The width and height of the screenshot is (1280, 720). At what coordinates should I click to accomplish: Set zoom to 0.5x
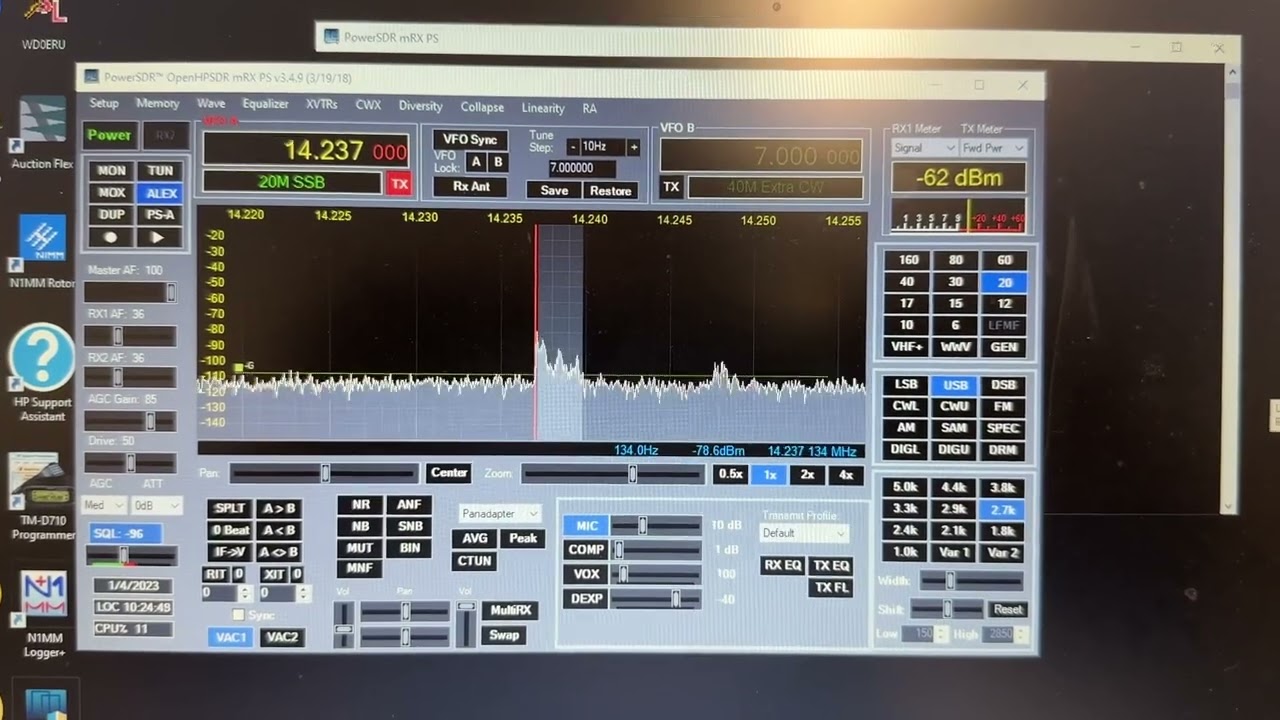[x=731, y=474]
